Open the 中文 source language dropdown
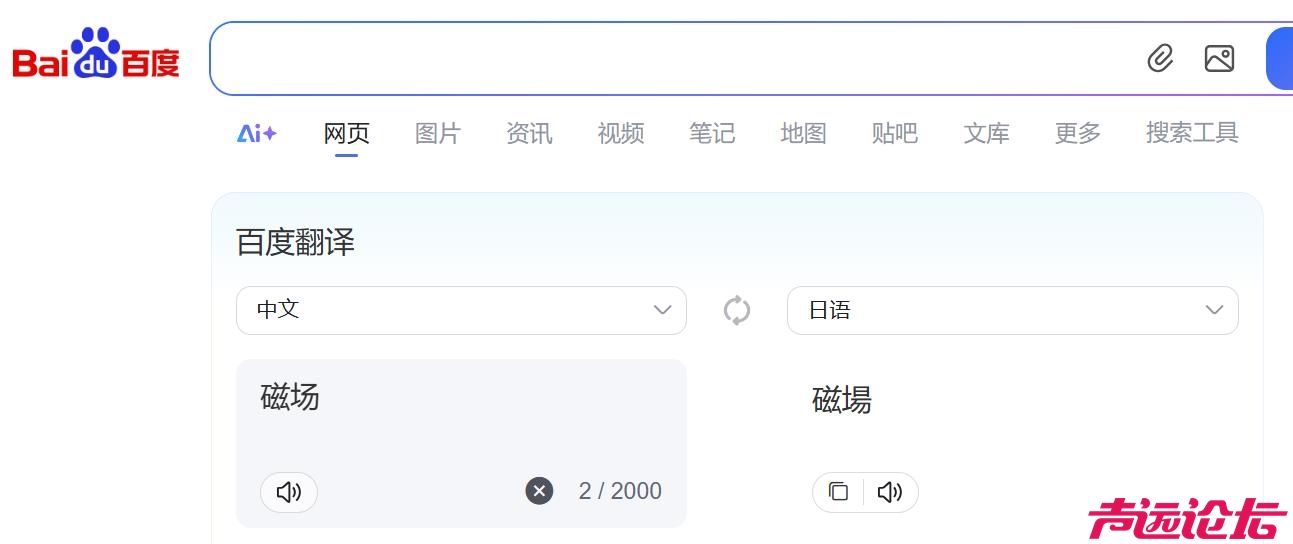The height and width of the screenshot is (544, 1293). [x=461, y=310]
